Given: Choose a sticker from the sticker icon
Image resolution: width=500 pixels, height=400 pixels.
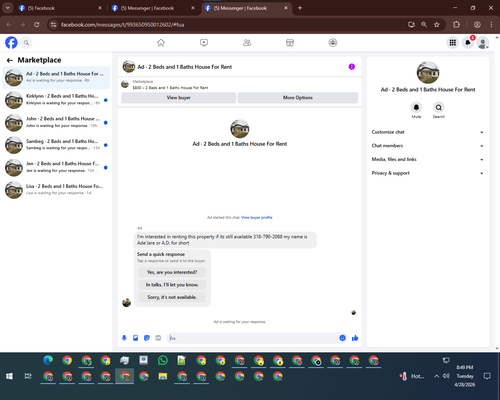Looking at the screenshot, I should (x=147, y=338).
